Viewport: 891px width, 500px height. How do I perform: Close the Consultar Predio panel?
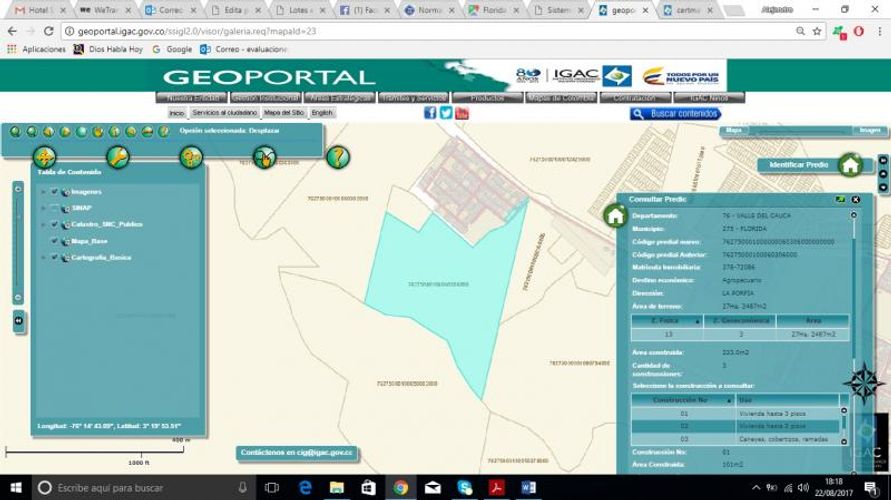coord(856,199)
